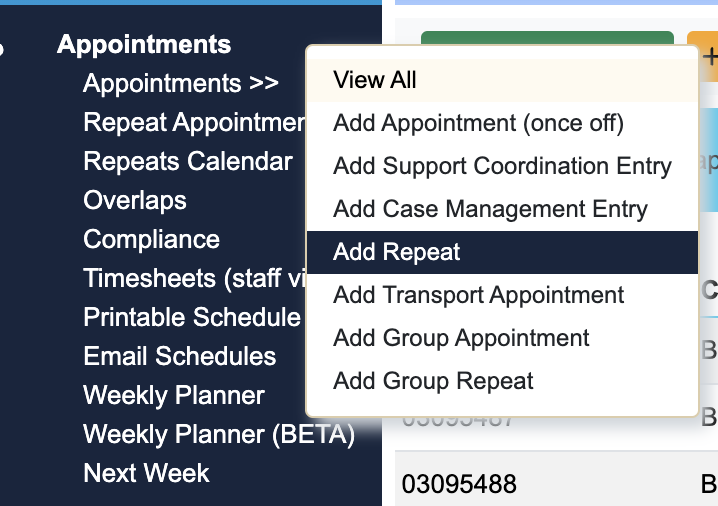Screen dimensions: 718x506
Task: Open the Overlaps page
Action: [135, 200]
